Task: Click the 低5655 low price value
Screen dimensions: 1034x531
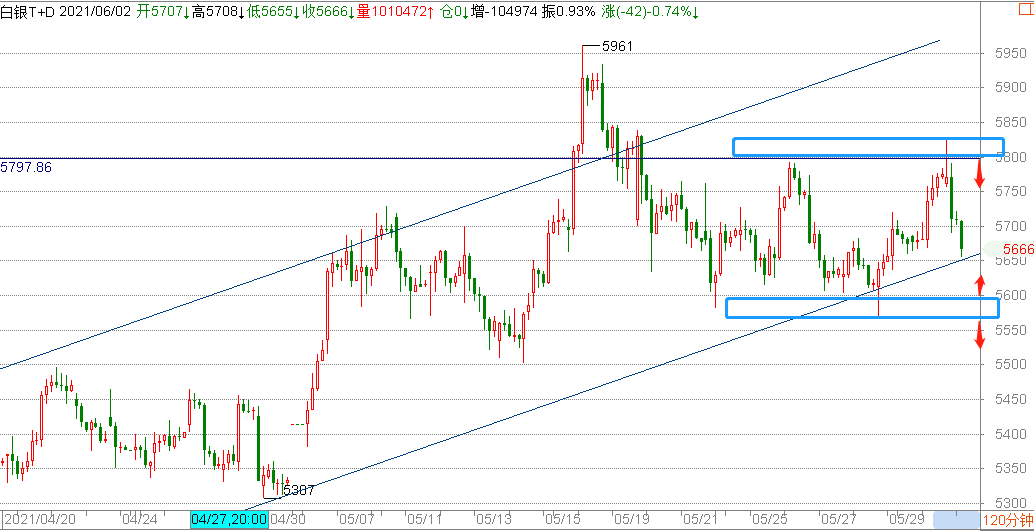Action: pyautogui.click(x=273, y=11)
